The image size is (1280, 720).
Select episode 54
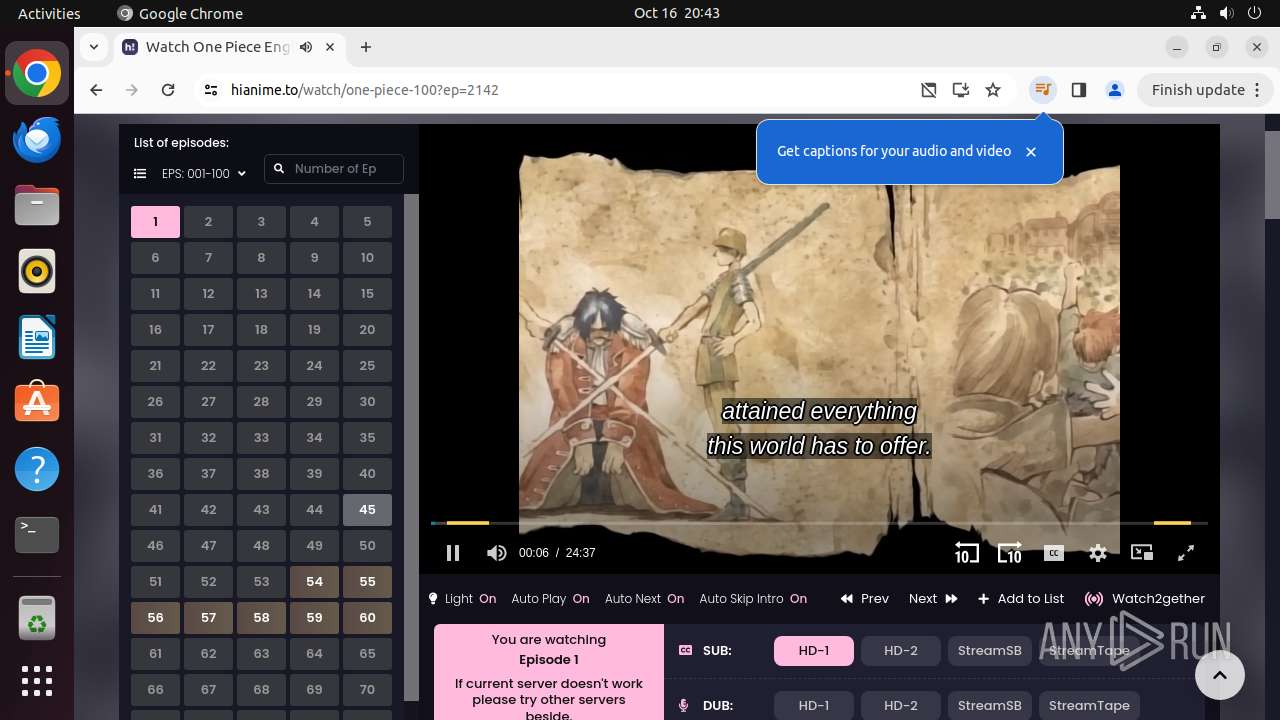click(314, 582)
